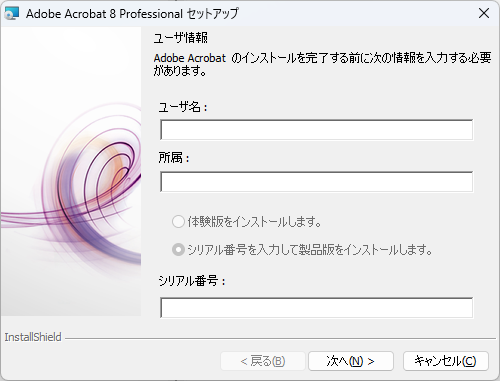The width and height of the screenshot is (500, 381).
Task: Click the < 戻る(B) button
Action: 263,361
